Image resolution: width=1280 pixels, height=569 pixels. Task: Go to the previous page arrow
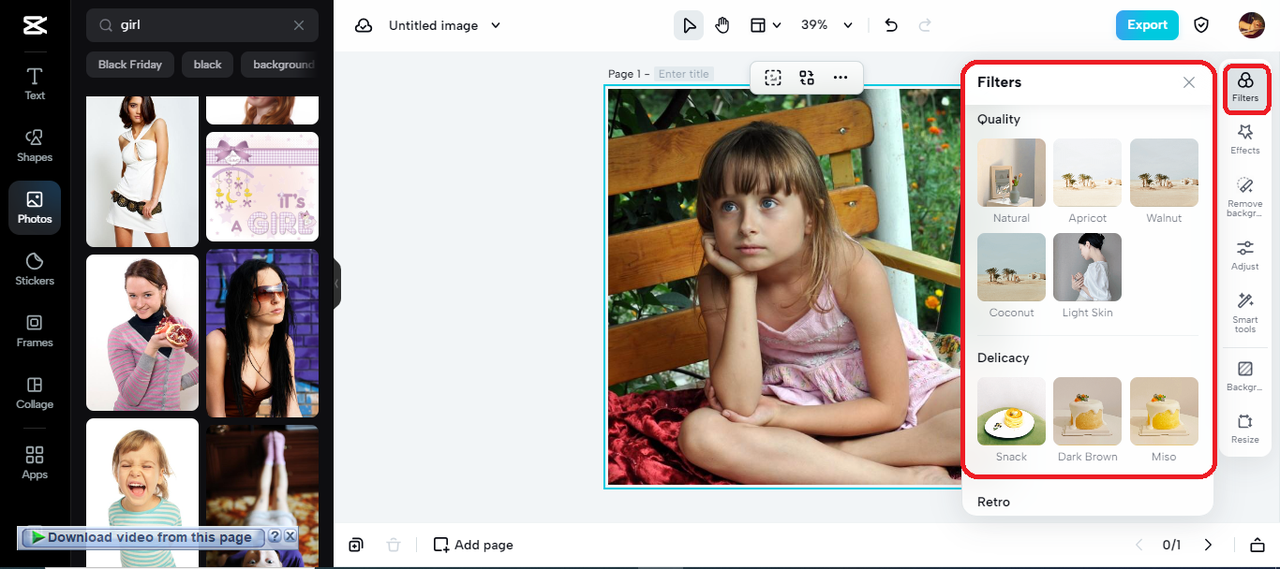click(1138, 545)
